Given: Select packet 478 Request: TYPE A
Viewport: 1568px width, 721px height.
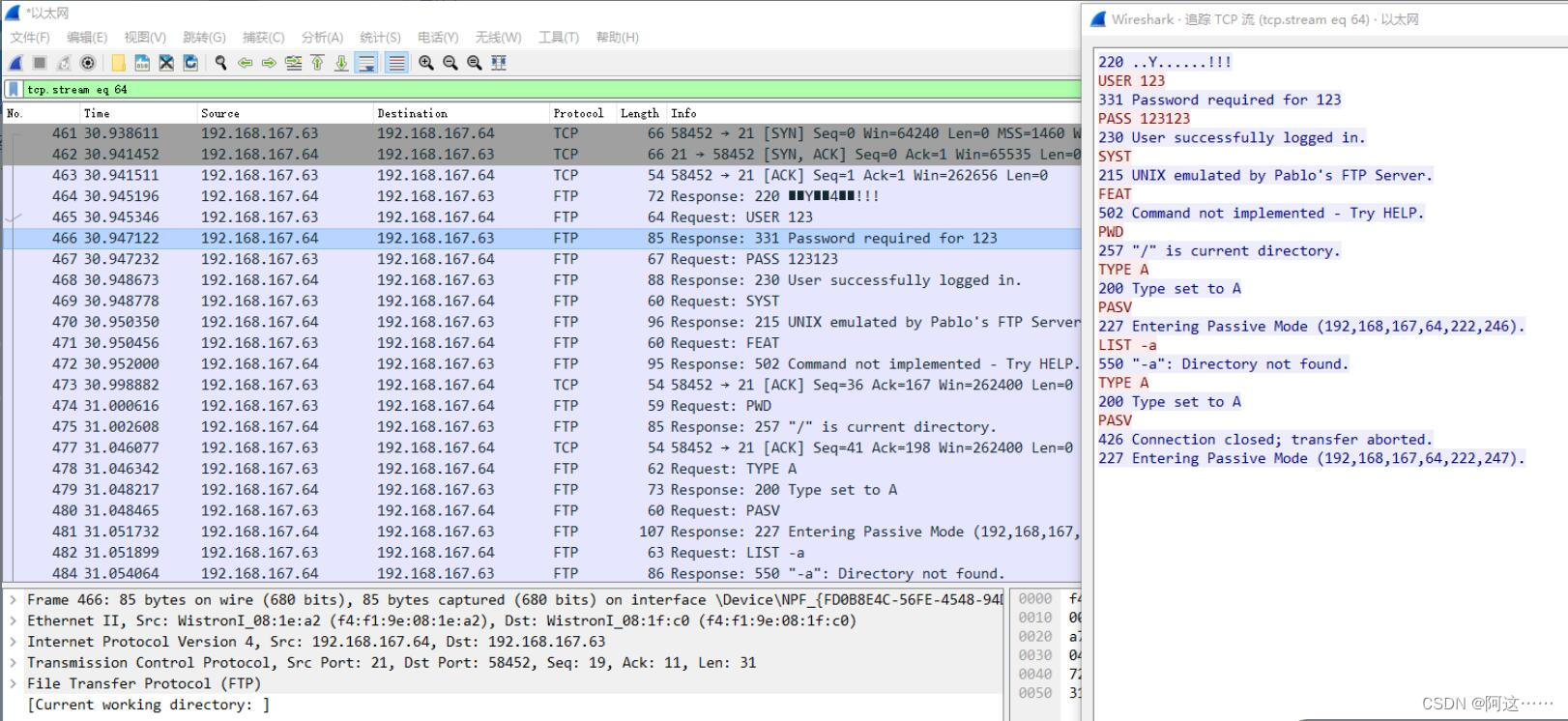Looking at the screenshot, I should click(541, 469).
